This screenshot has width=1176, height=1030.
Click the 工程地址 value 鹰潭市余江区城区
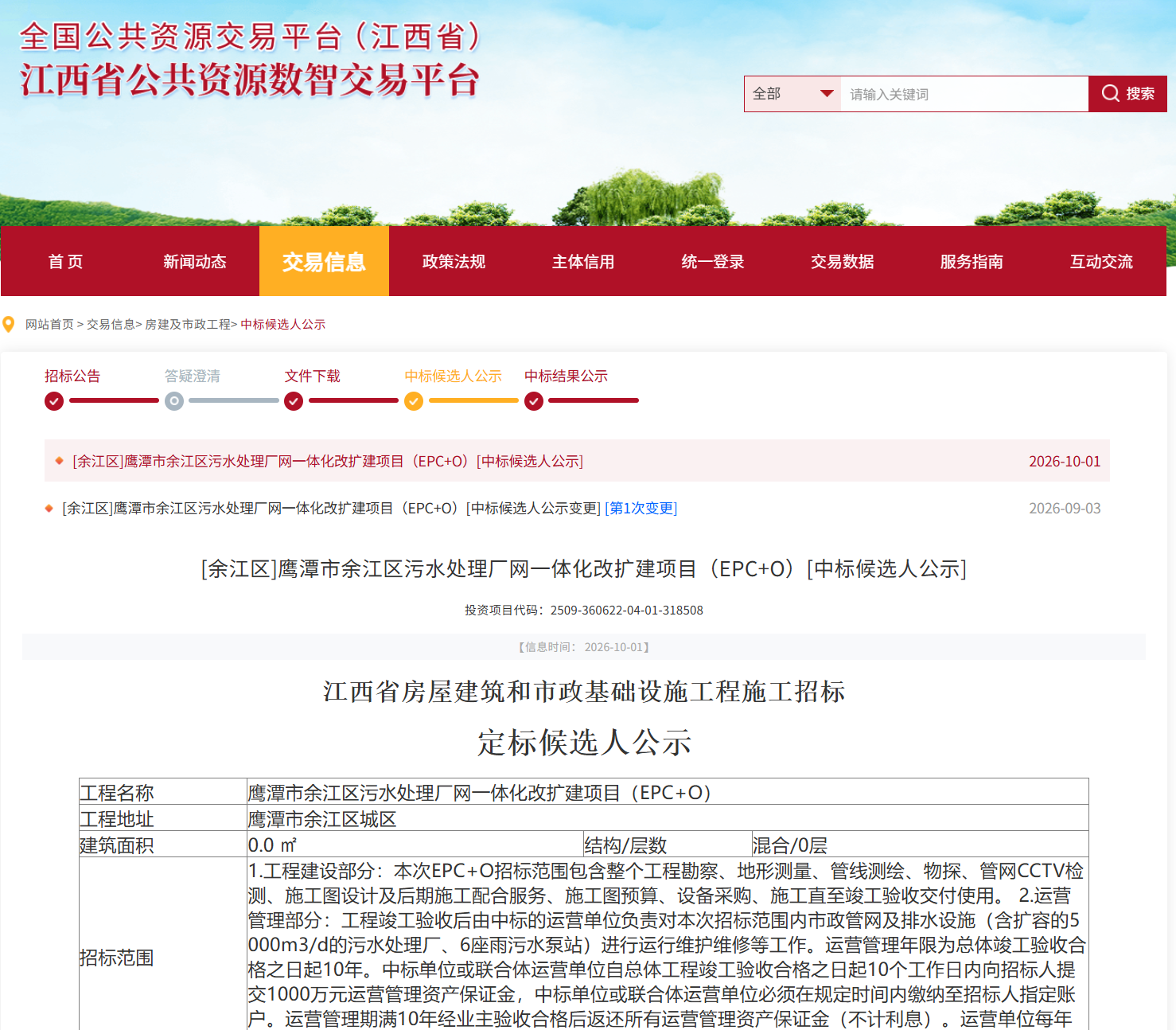[322, 819]
